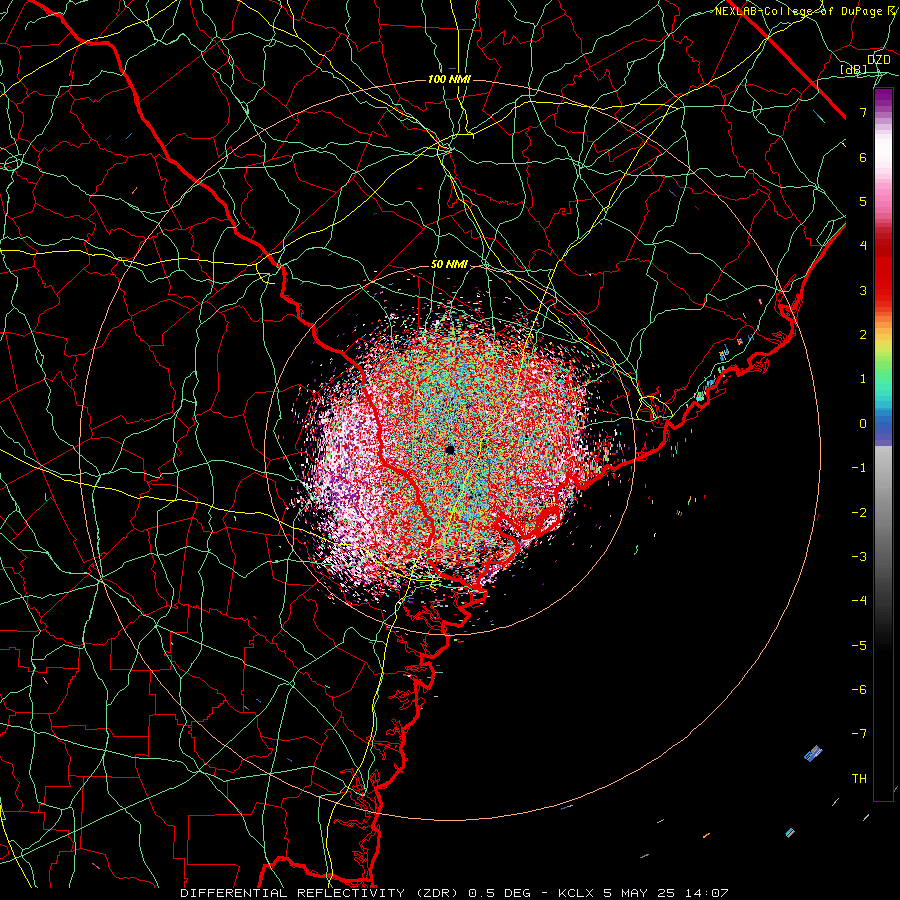Click the "TH" threshold label on scale
Image resolution: width=900 pixels, height=900 pixels.
[x=859, y=778]
